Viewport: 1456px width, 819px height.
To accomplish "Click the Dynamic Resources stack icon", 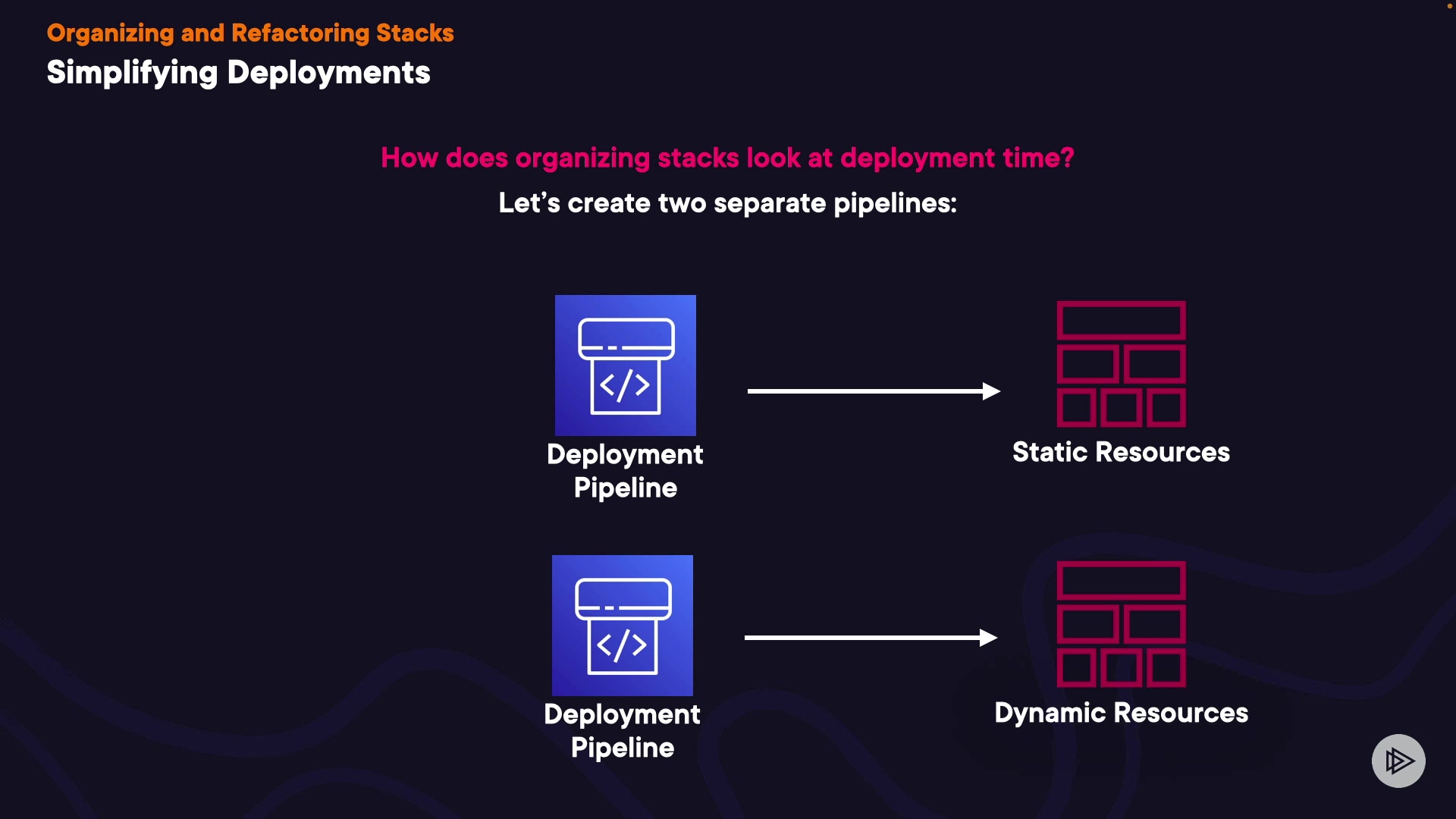I will pos(1121,624).
